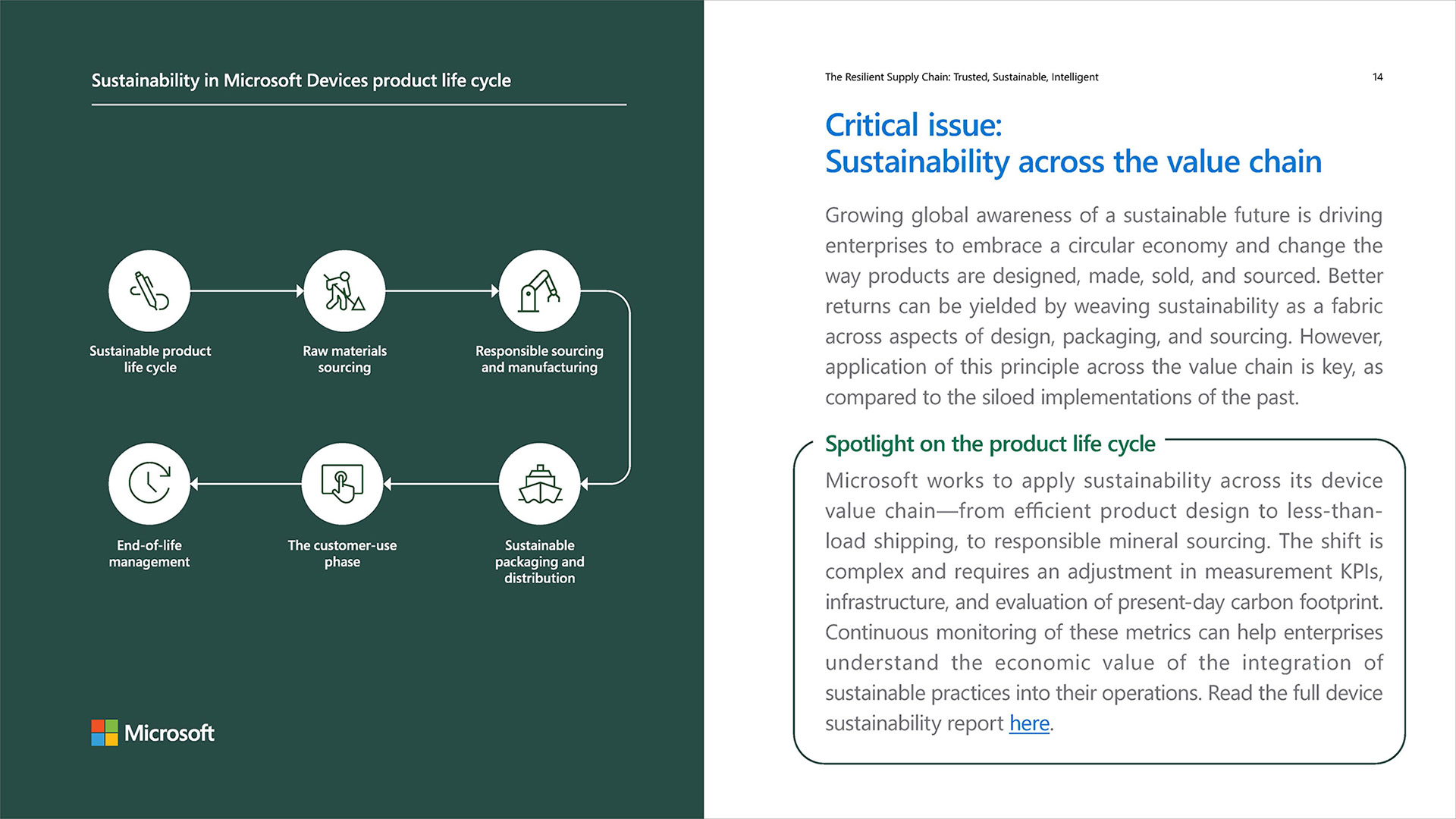The height and width of the screenshot is (819, 1456).
Task: Click the Microsoft four-color logo
Action: pos(105,733)
